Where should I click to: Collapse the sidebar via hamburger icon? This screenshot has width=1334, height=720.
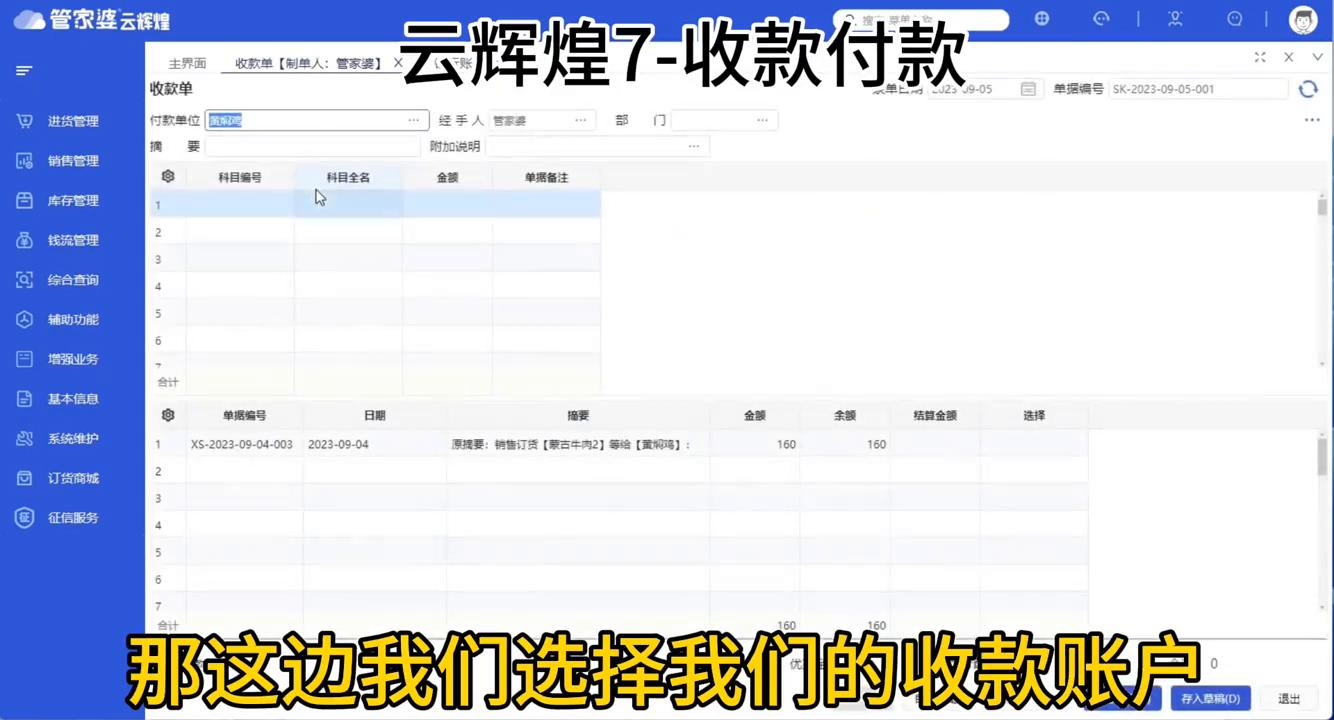(24, 70)
